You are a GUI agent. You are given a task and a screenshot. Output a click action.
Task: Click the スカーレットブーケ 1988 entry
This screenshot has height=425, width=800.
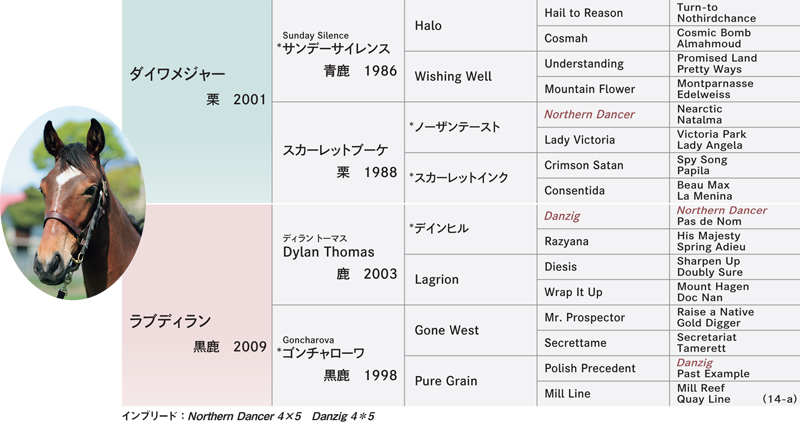pos(339,153)
